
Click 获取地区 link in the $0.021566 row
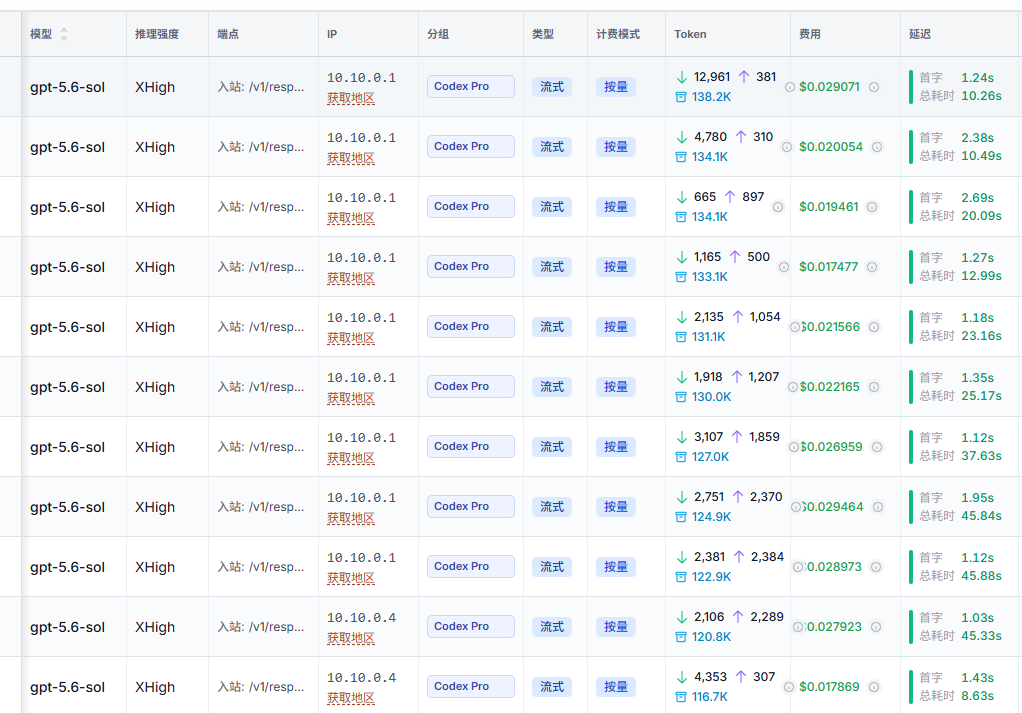(x=351, y=338)
